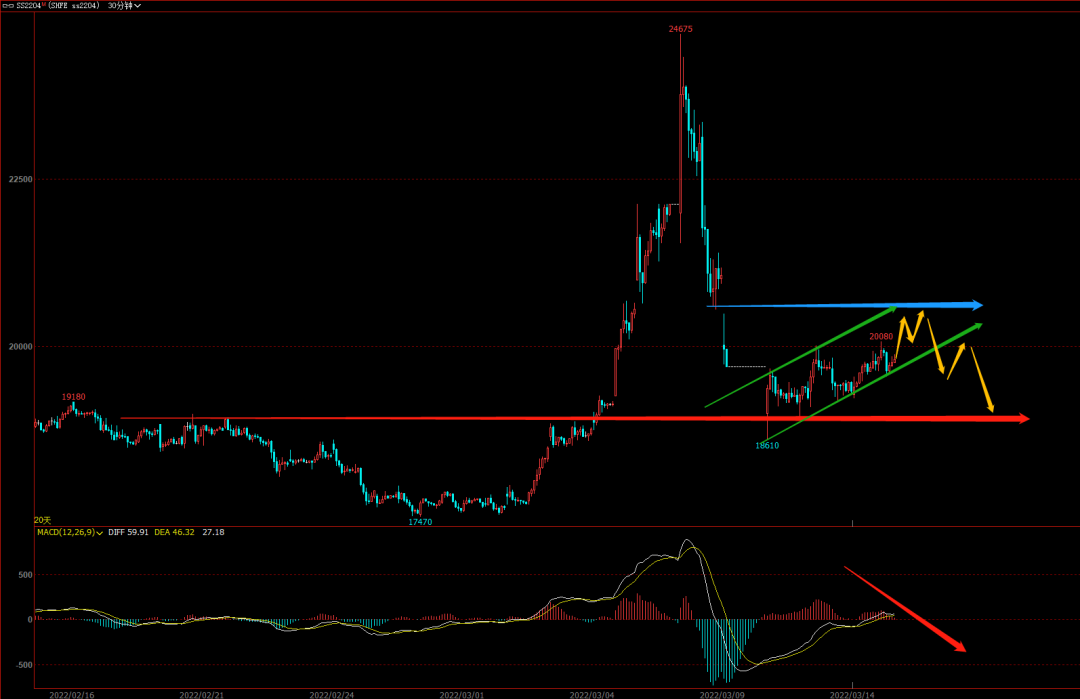Click the 20080 price label
The width and height of the screenshot is (1080, 699).
(881, 337)
